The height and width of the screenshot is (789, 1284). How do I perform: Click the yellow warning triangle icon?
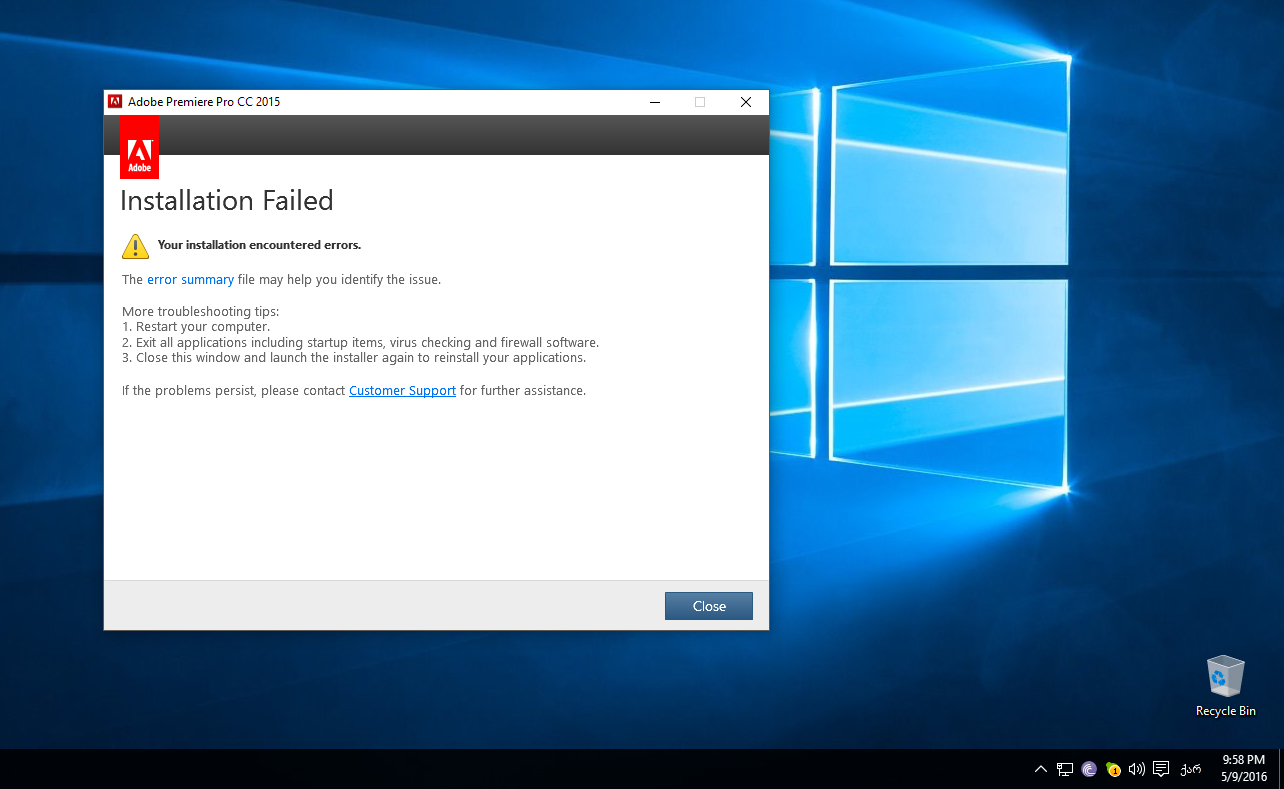point(135,246)
